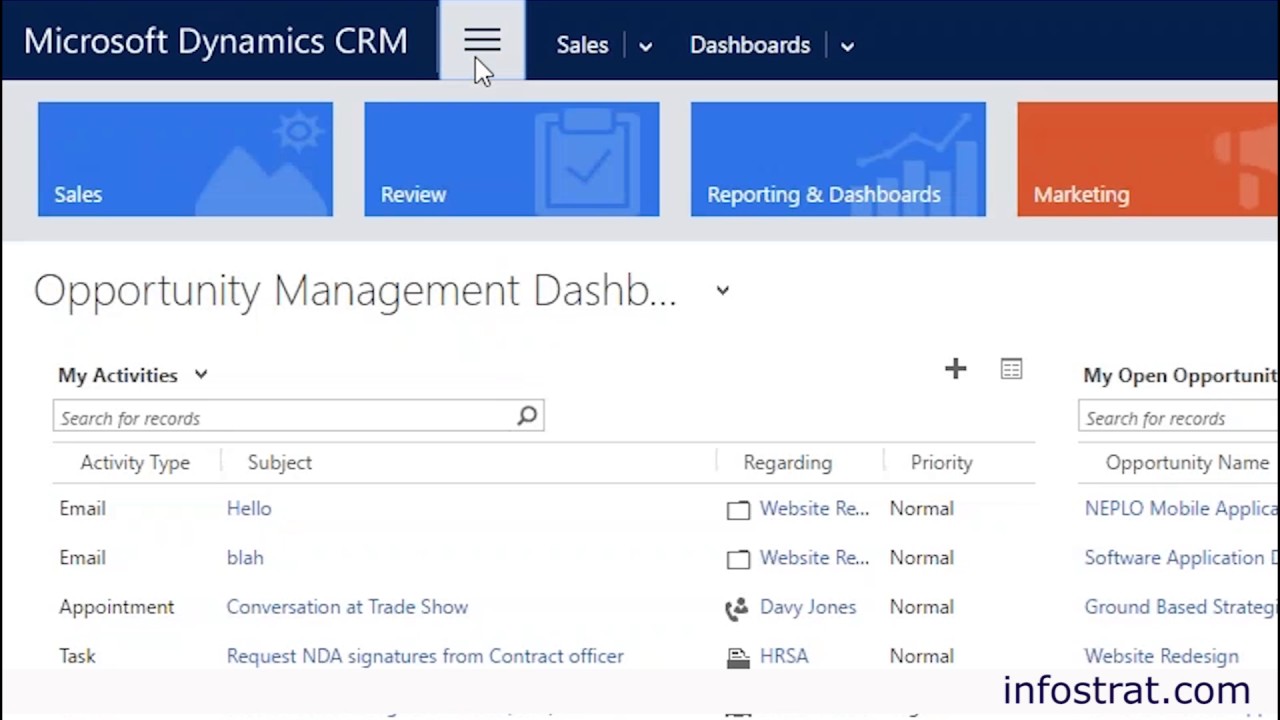Click the plus icon to add activity

click(x=955, y=369)
